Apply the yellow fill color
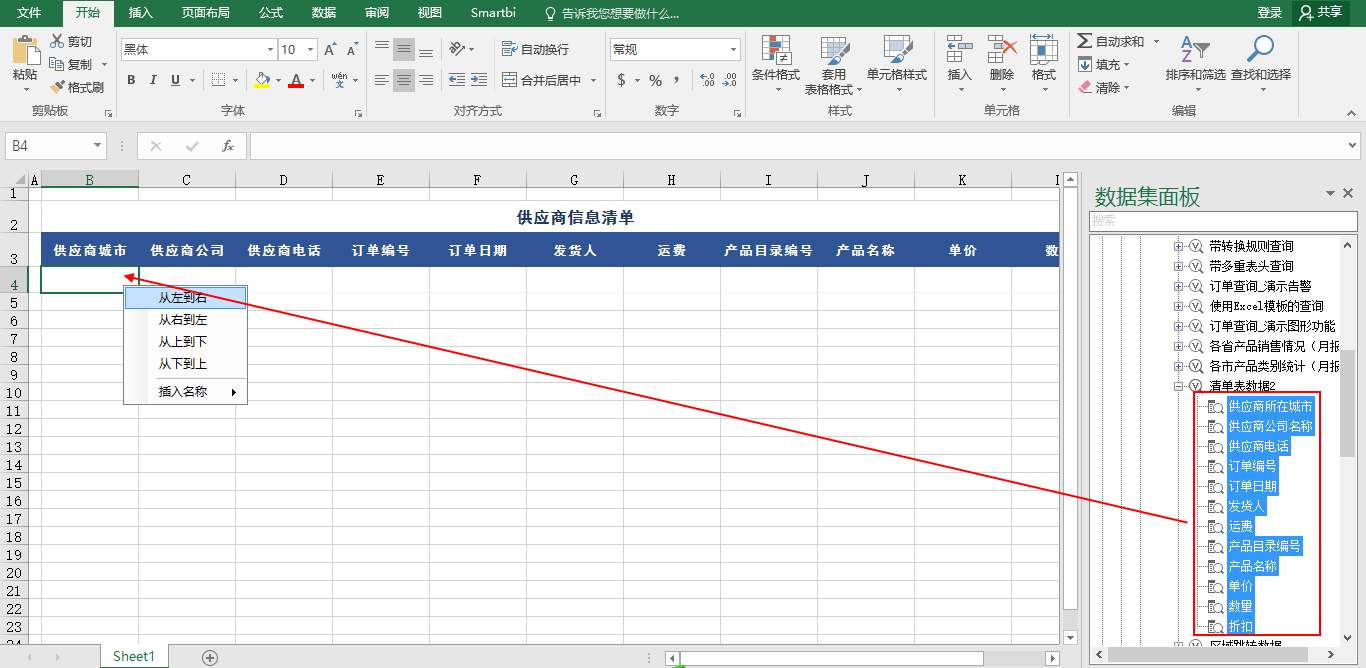Viewport: 1366px width, 668px height. (x=262, y=80)
